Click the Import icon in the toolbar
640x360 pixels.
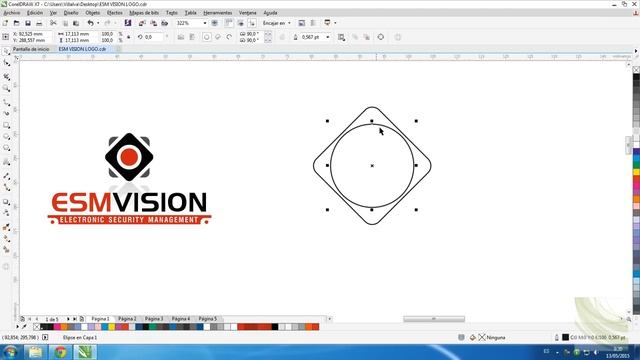142,23
